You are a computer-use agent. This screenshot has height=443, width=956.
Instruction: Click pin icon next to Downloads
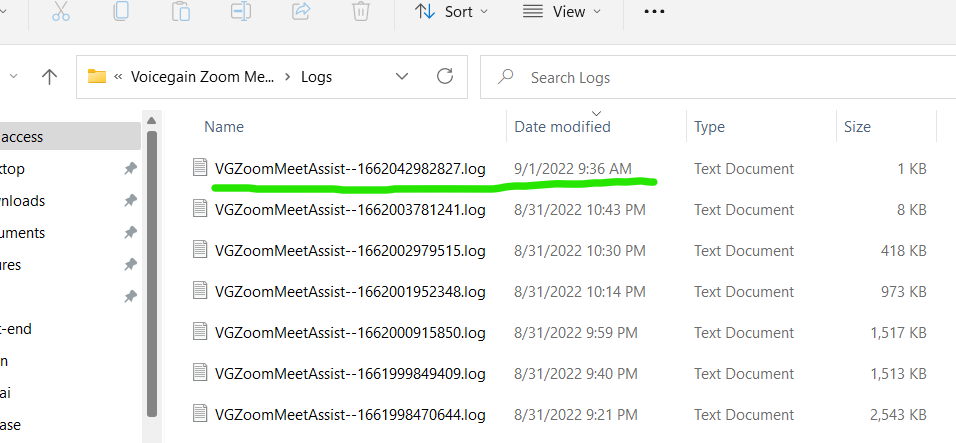click(130, 200)
